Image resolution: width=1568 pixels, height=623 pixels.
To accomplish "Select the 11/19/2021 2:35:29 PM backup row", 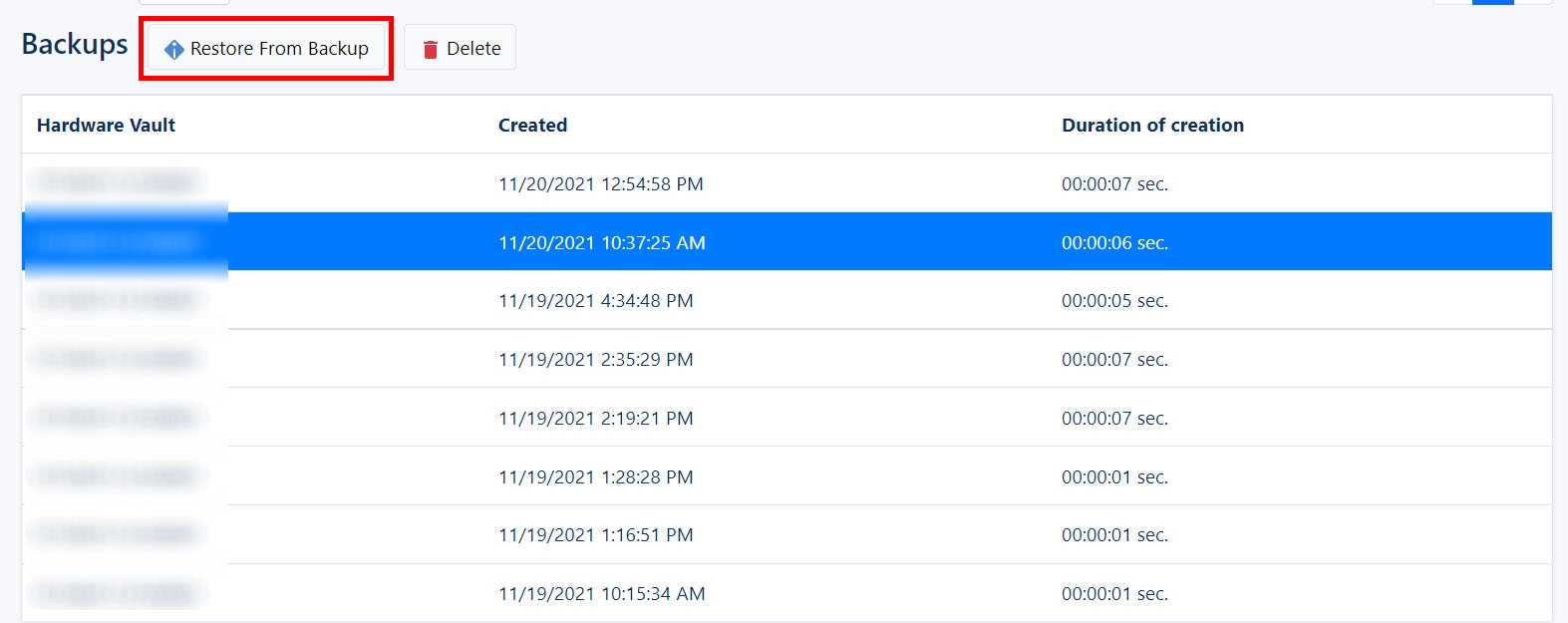I will point(595,360).
